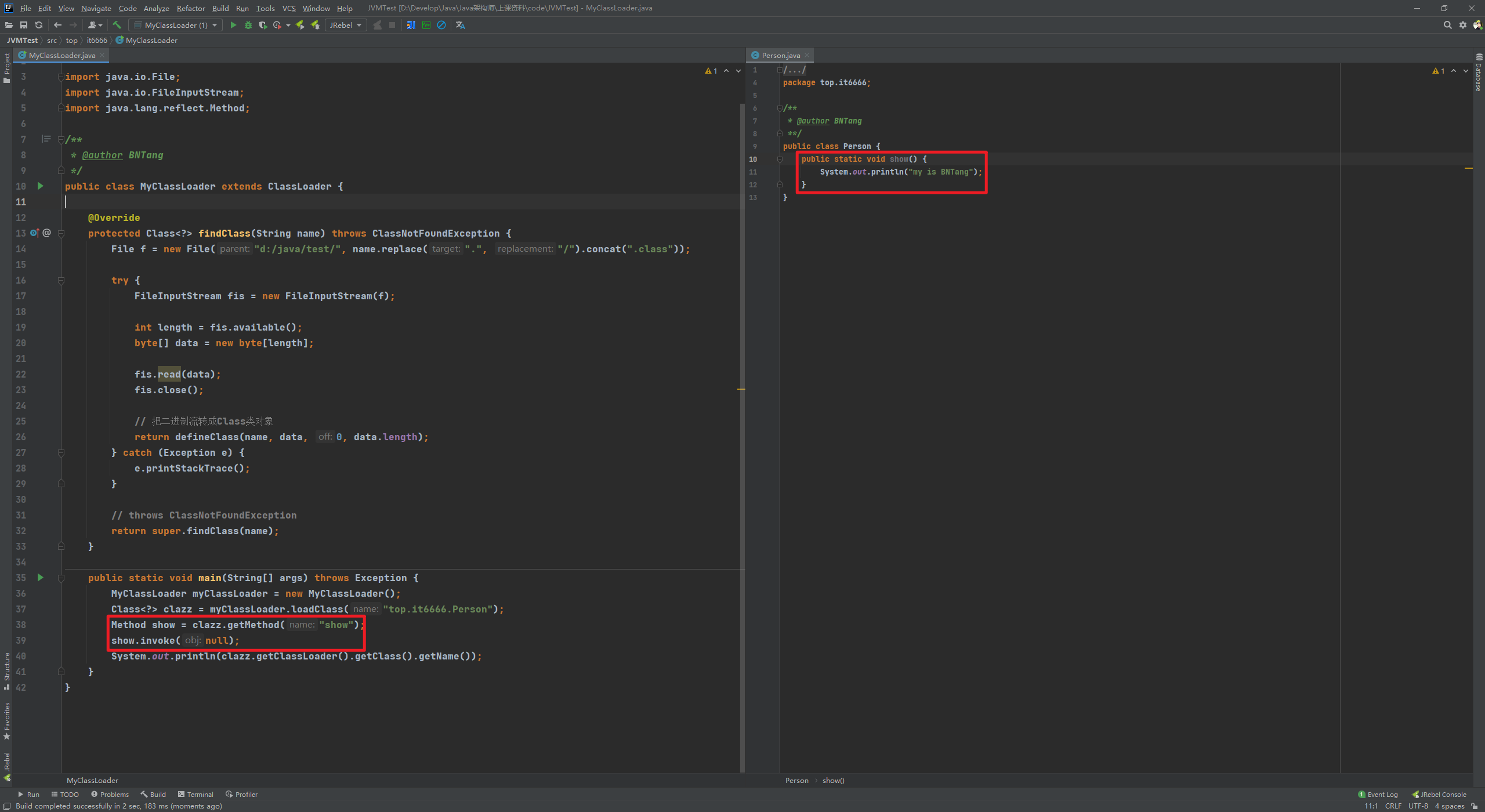Toggle the JRebel side tool window
The width and height of the screenshot is (1485, 812).
coord(7,767)
